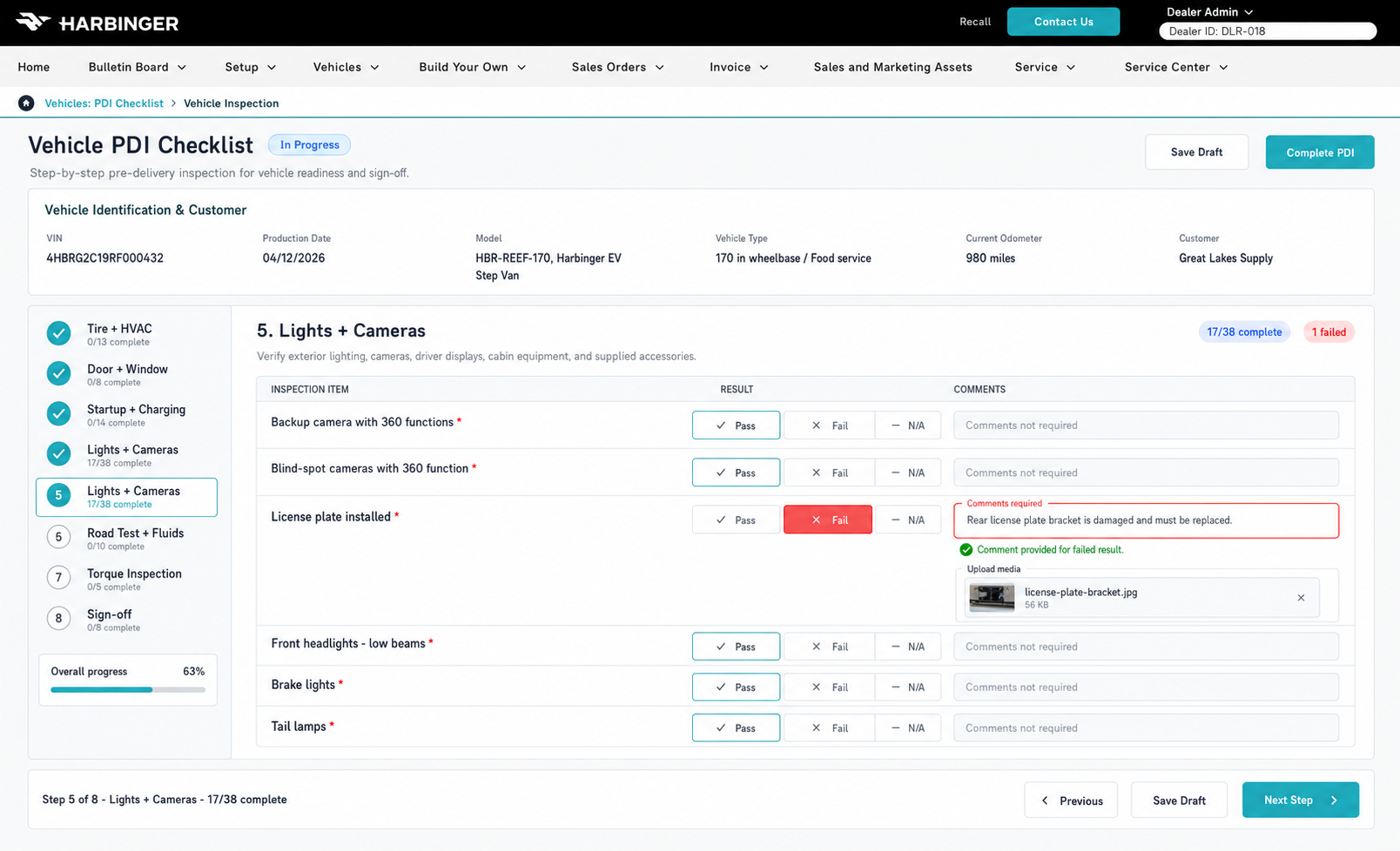This screenshot has height=851, width=1400.
Task: Click the In Progress status badge
Action: coord(309,145)
